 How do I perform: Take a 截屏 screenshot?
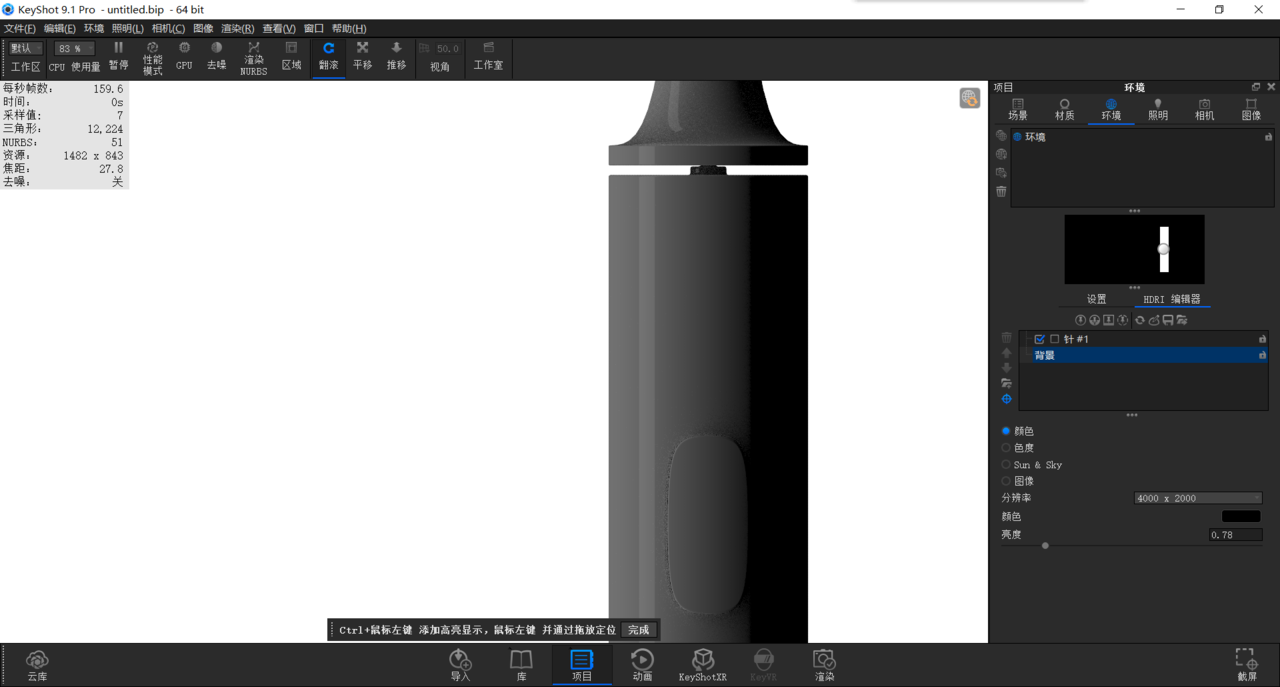[x=1246, y=665]
